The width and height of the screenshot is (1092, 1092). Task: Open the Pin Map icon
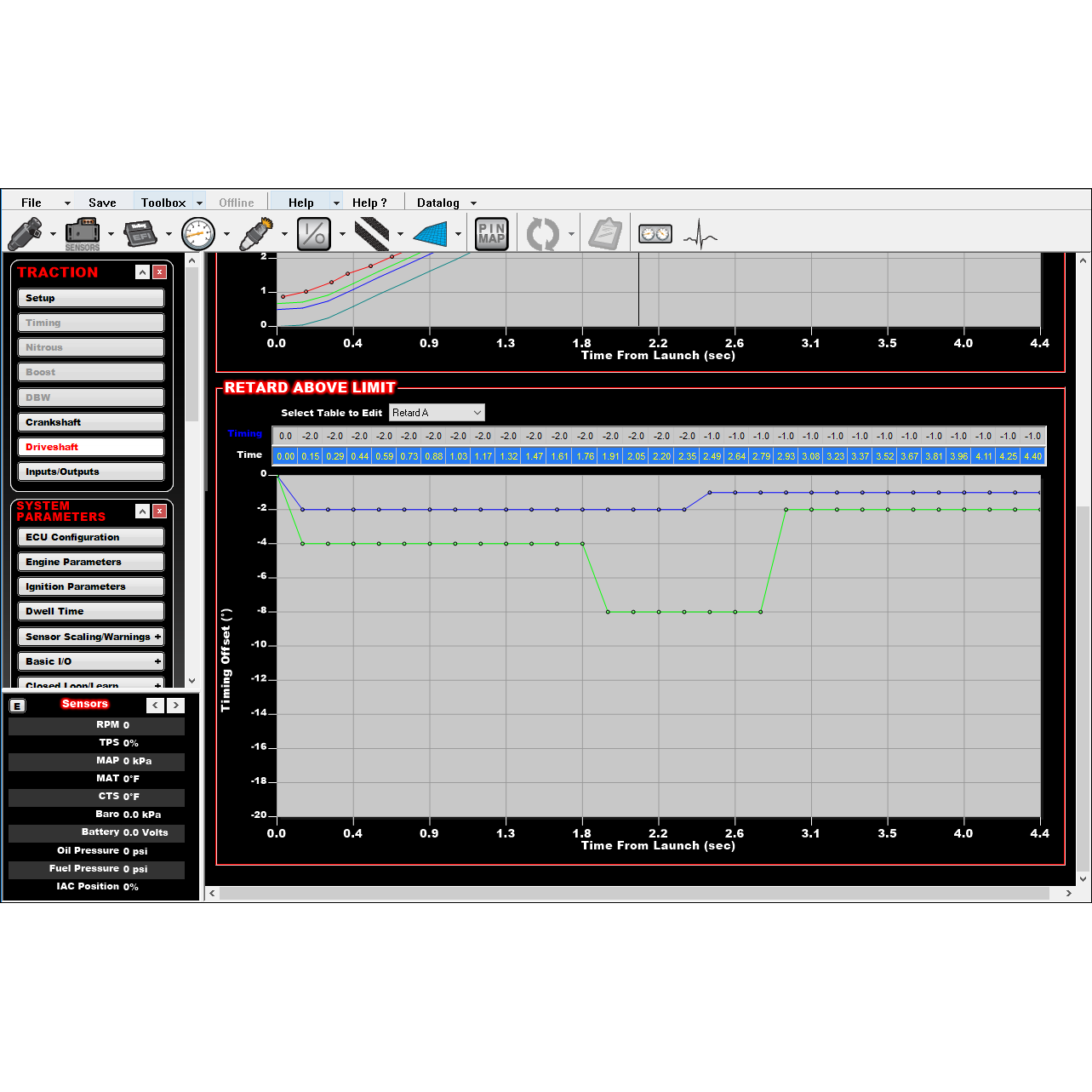(491, 233)
